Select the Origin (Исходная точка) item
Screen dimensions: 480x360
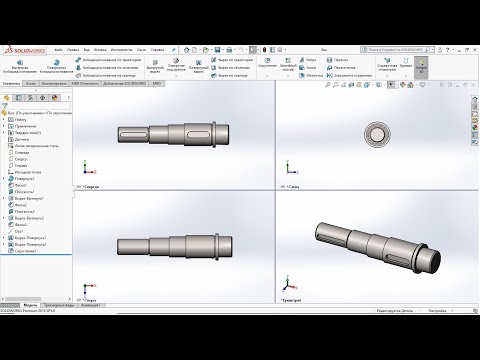[25, 172]
